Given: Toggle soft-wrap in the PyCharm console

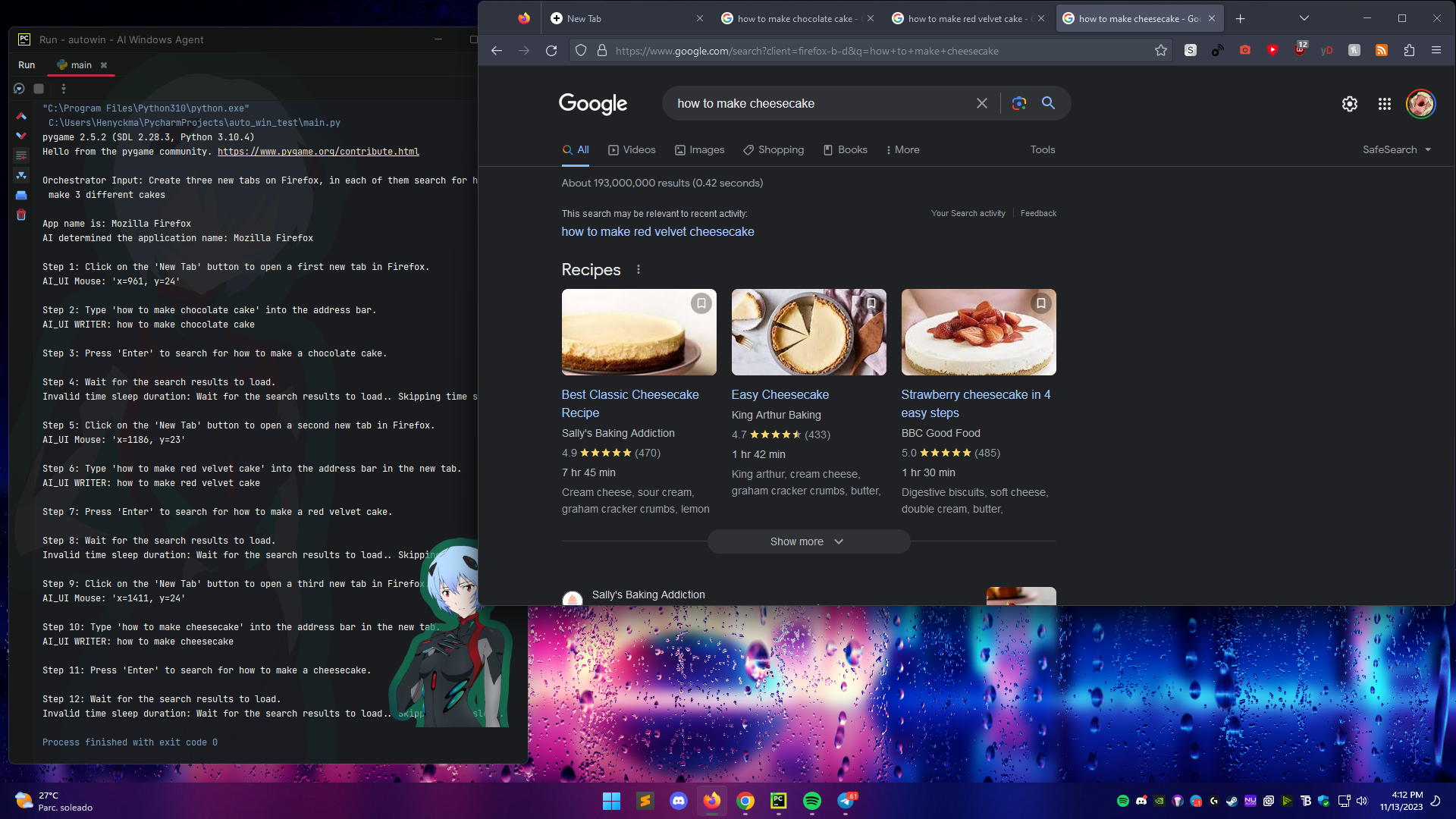Looking at the screenshot, I should [21, 155].
